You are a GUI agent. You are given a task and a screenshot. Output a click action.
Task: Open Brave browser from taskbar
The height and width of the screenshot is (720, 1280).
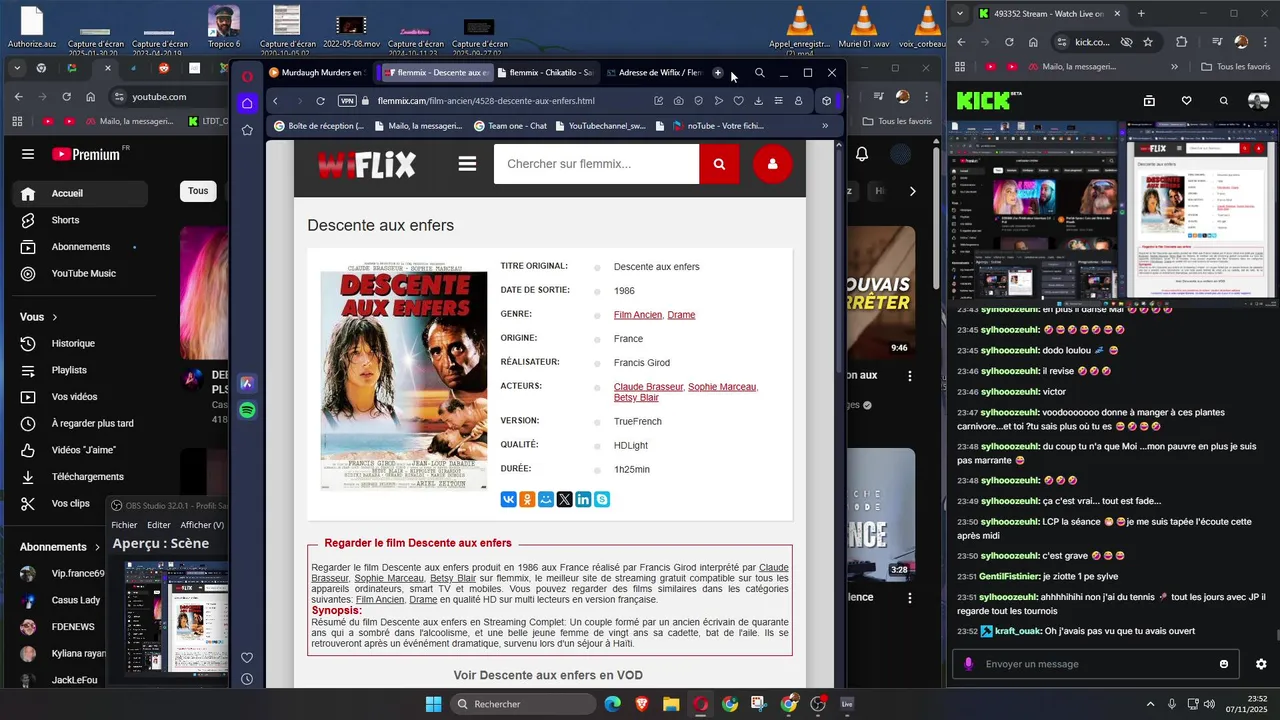641,704
